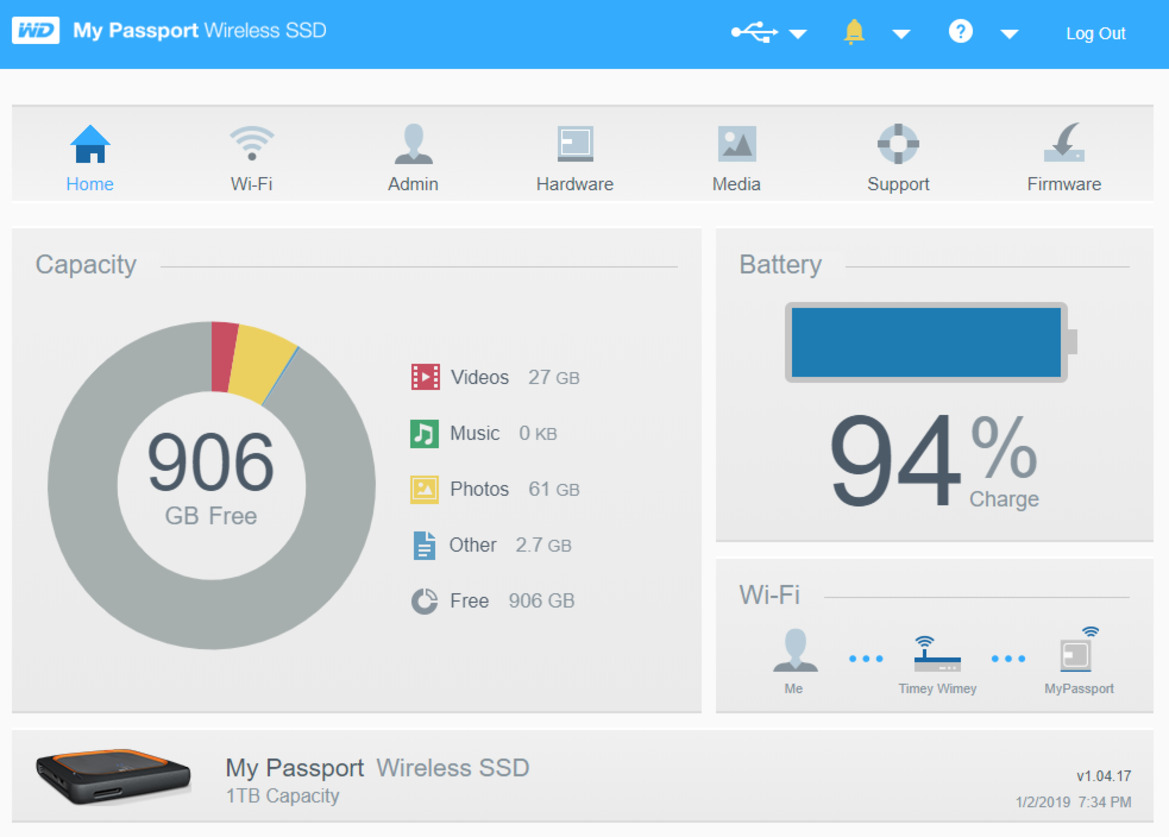Click the Support lifebuoy icon
Screen dimensions: 1169x837
[x=898, y=144]
